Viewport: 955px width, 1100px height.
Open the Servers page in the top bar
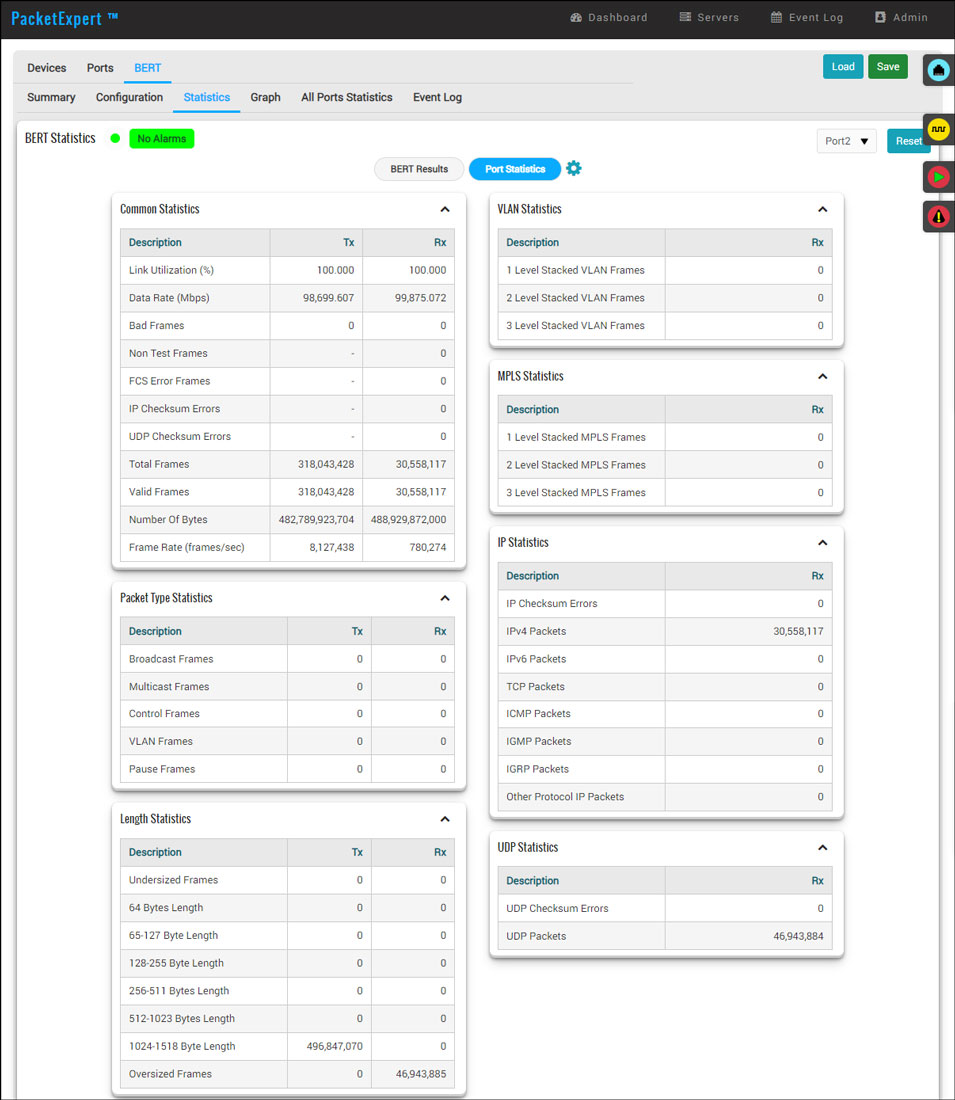pyautogui.click(x=709, y=18)
